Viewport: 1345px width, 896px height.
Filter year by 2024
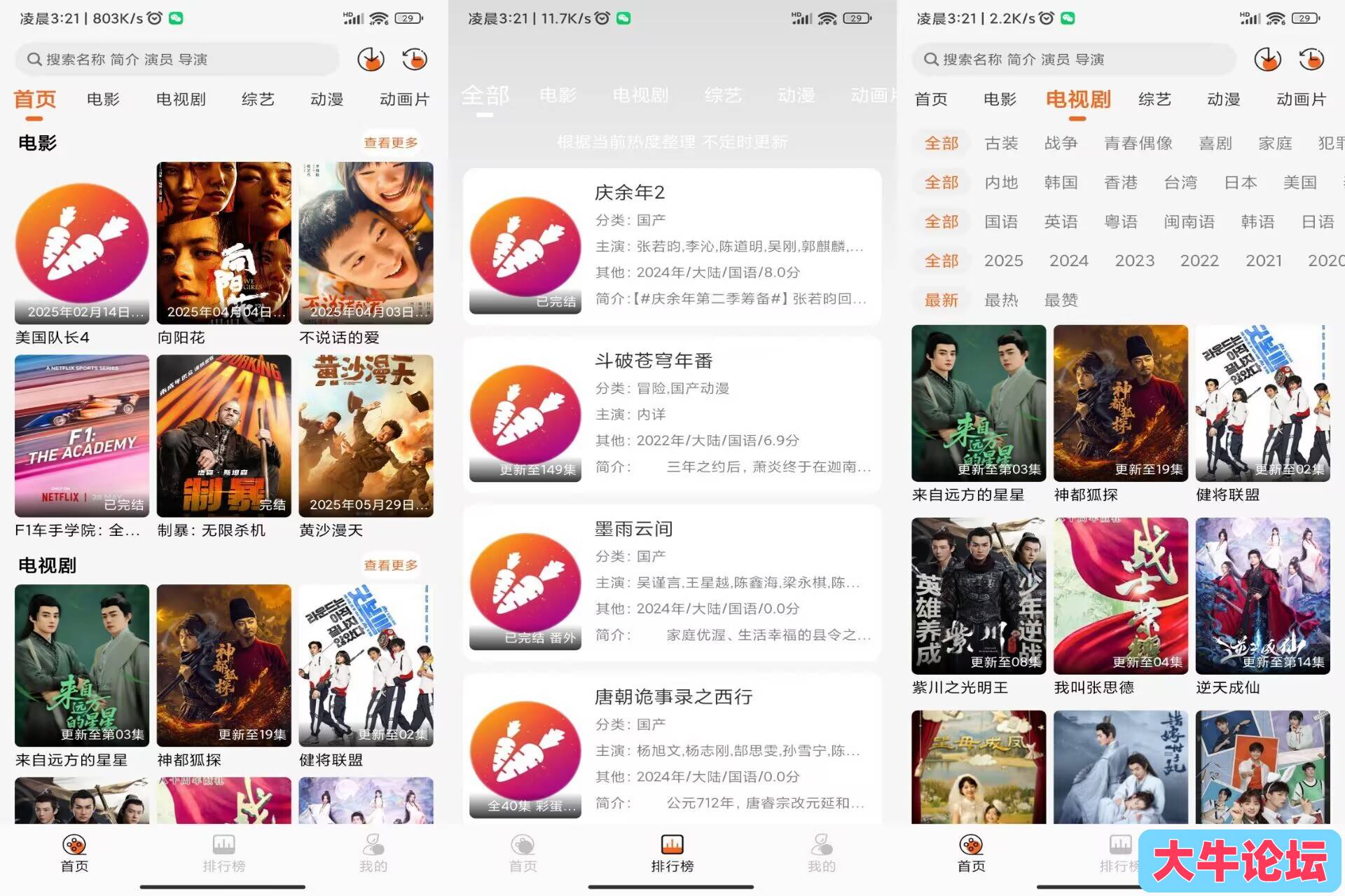point(1069,261)
